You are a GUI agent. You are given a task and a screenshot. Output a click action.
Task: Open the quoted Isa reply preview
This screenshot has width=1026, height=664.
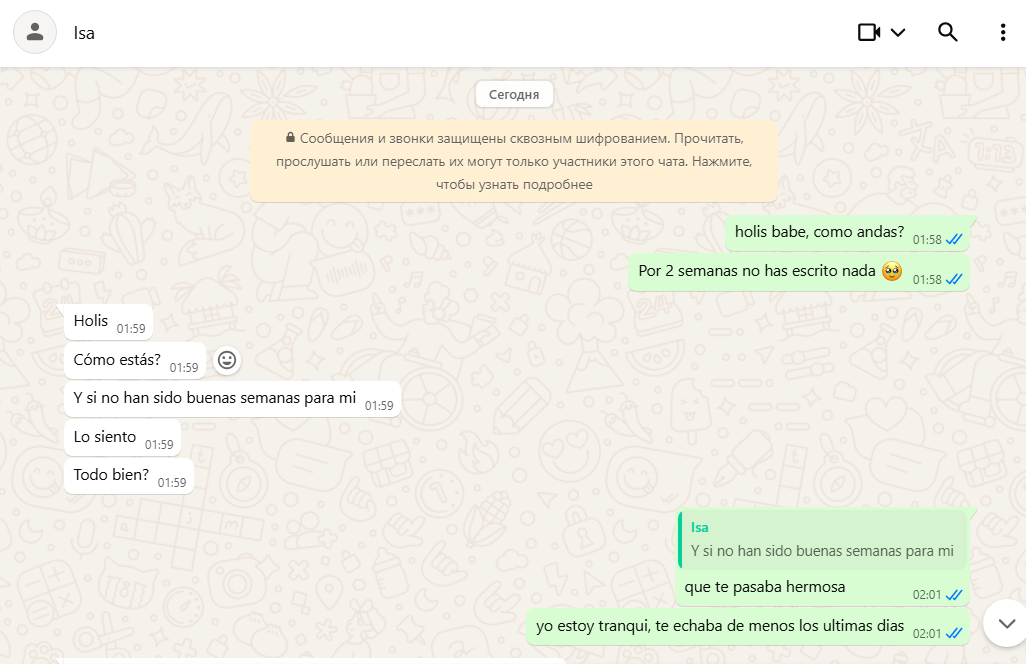point(823,540)
